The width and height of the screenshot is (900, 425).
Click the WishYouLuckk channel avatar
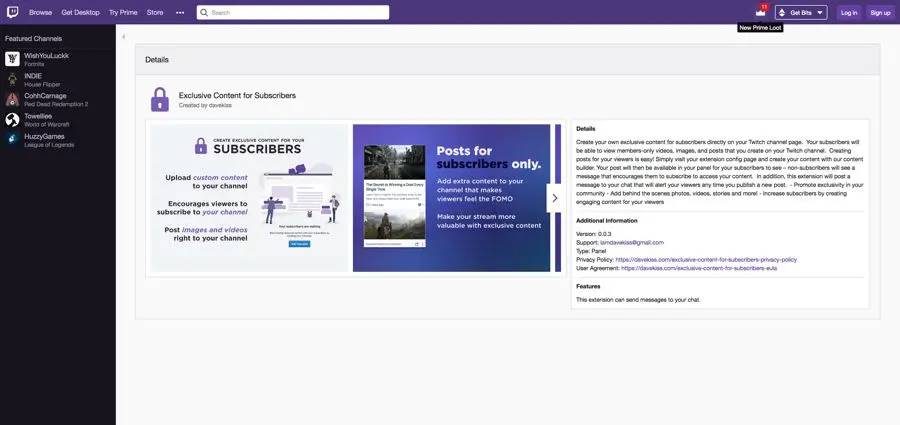tap(12, 59)
